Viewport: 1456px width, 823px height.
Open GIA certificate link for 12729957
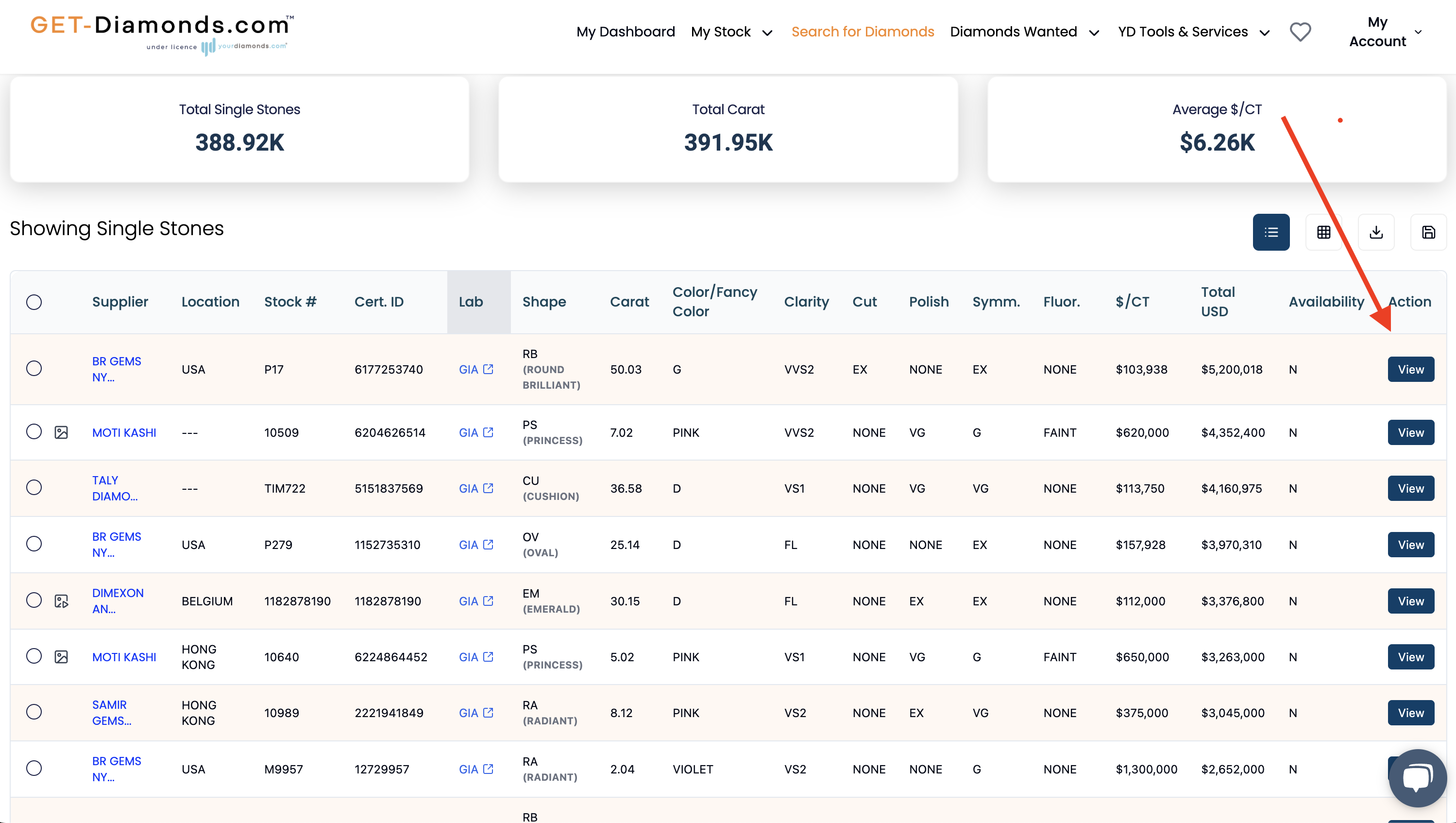pos(476,769)
